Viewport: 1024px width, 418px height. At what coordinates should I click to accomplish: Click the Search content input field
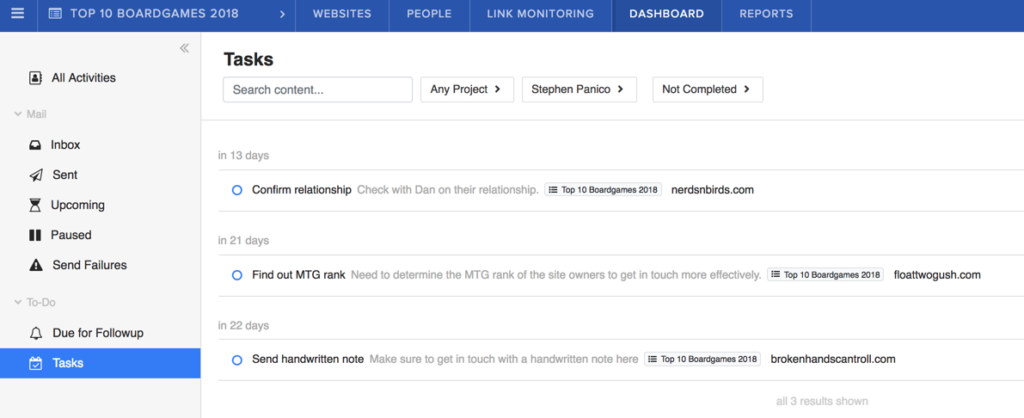tap(317, 89)
